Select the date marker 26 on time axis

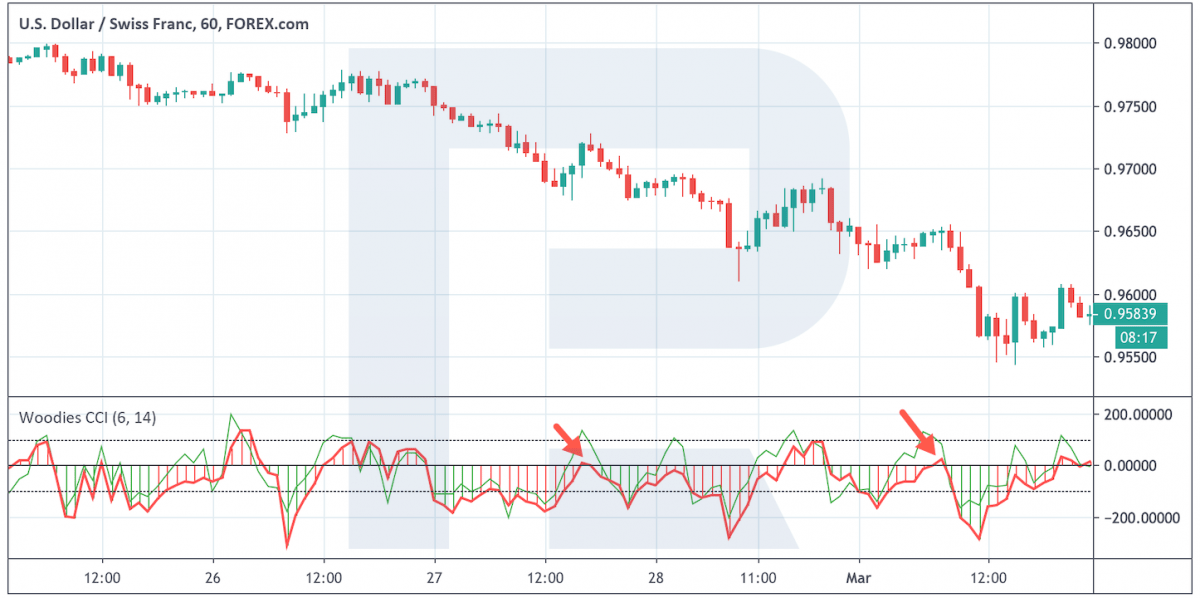212,578
